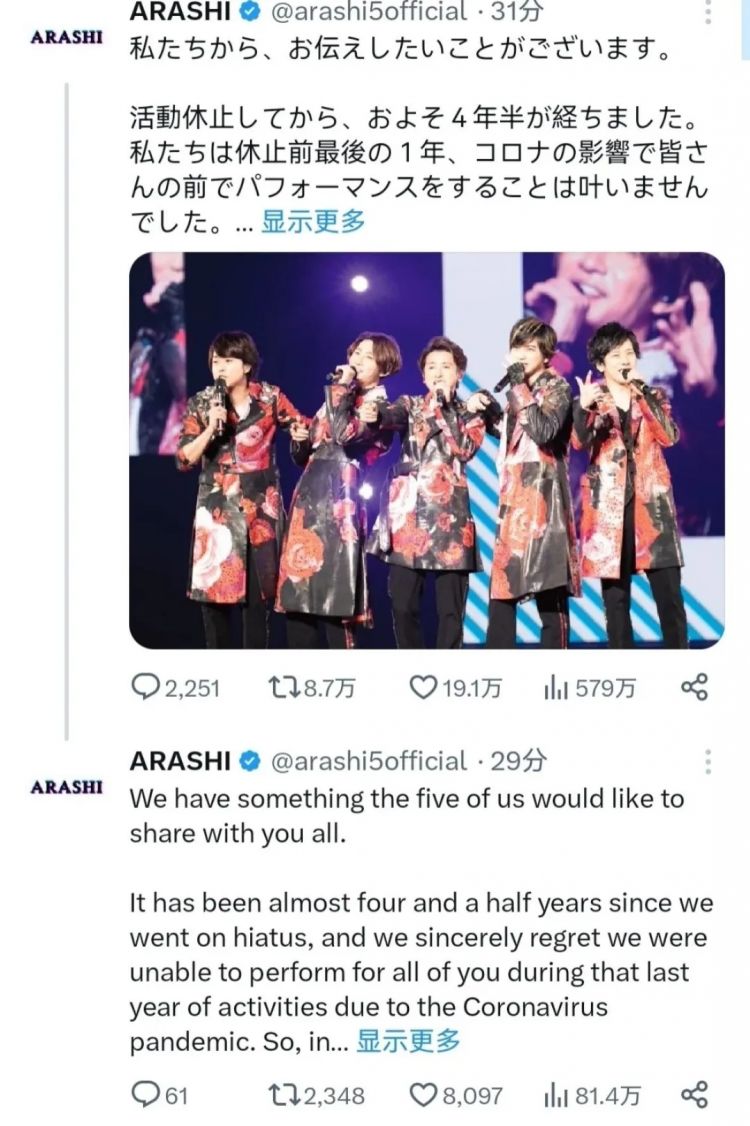The height and width of the screenshot is (1126, 750).
Task: Open the concert photo of five performers
Action: coord(427,449)
